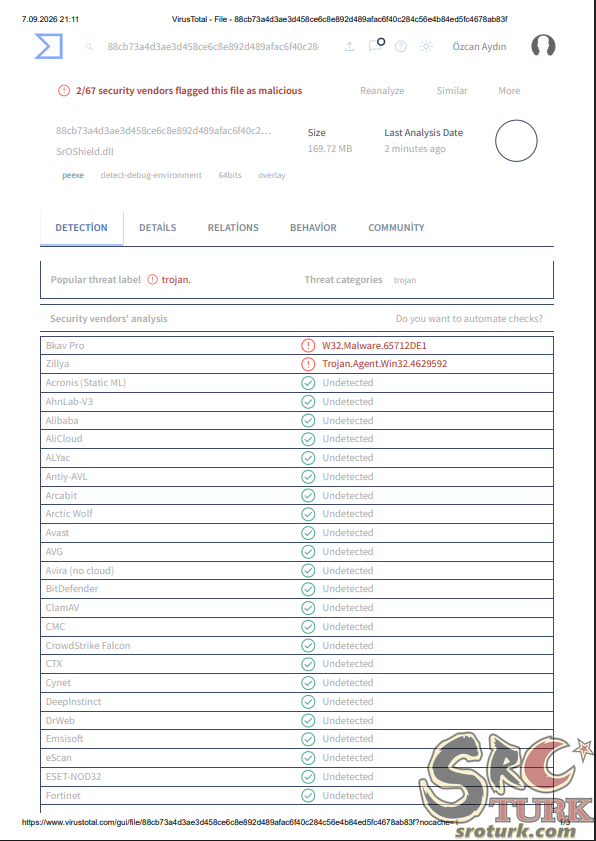Click the overlay tag
This screenshot has height=841, width=596.
(272, 175)
